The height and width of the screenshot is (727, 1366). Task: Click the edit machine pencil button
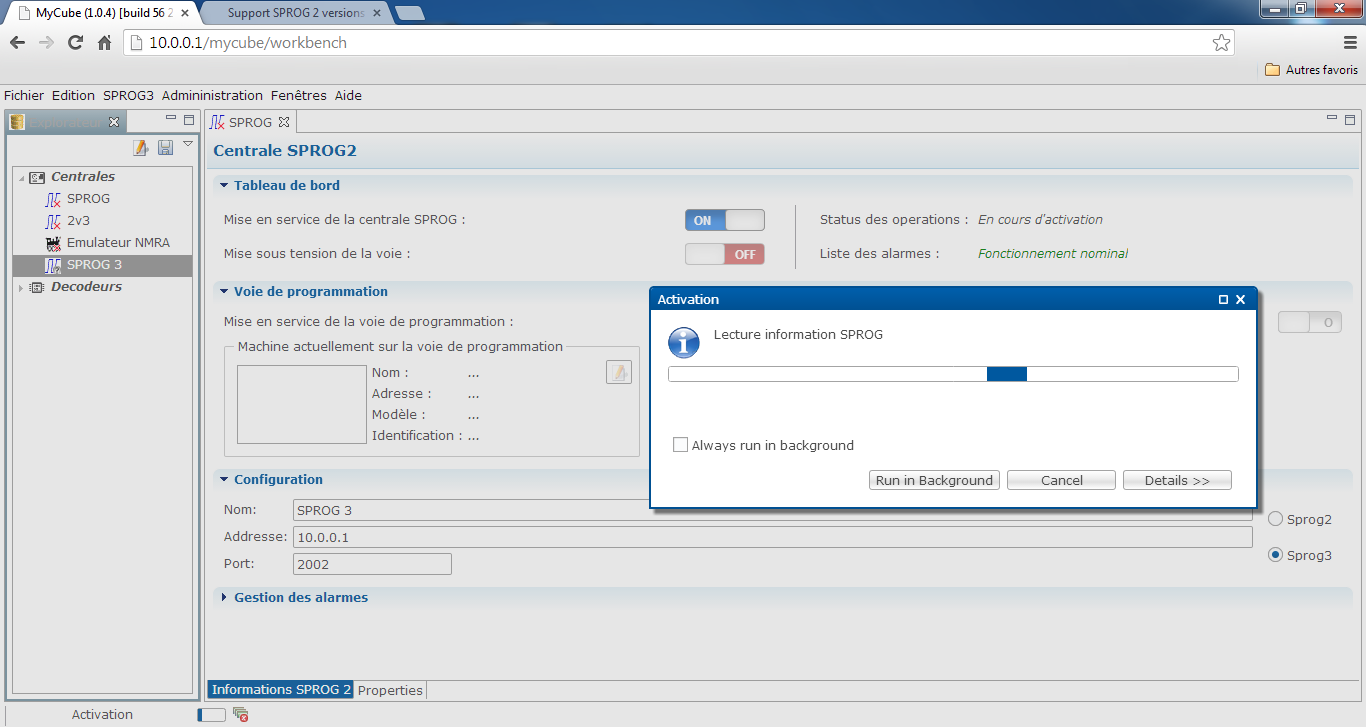tap(619, 372)
